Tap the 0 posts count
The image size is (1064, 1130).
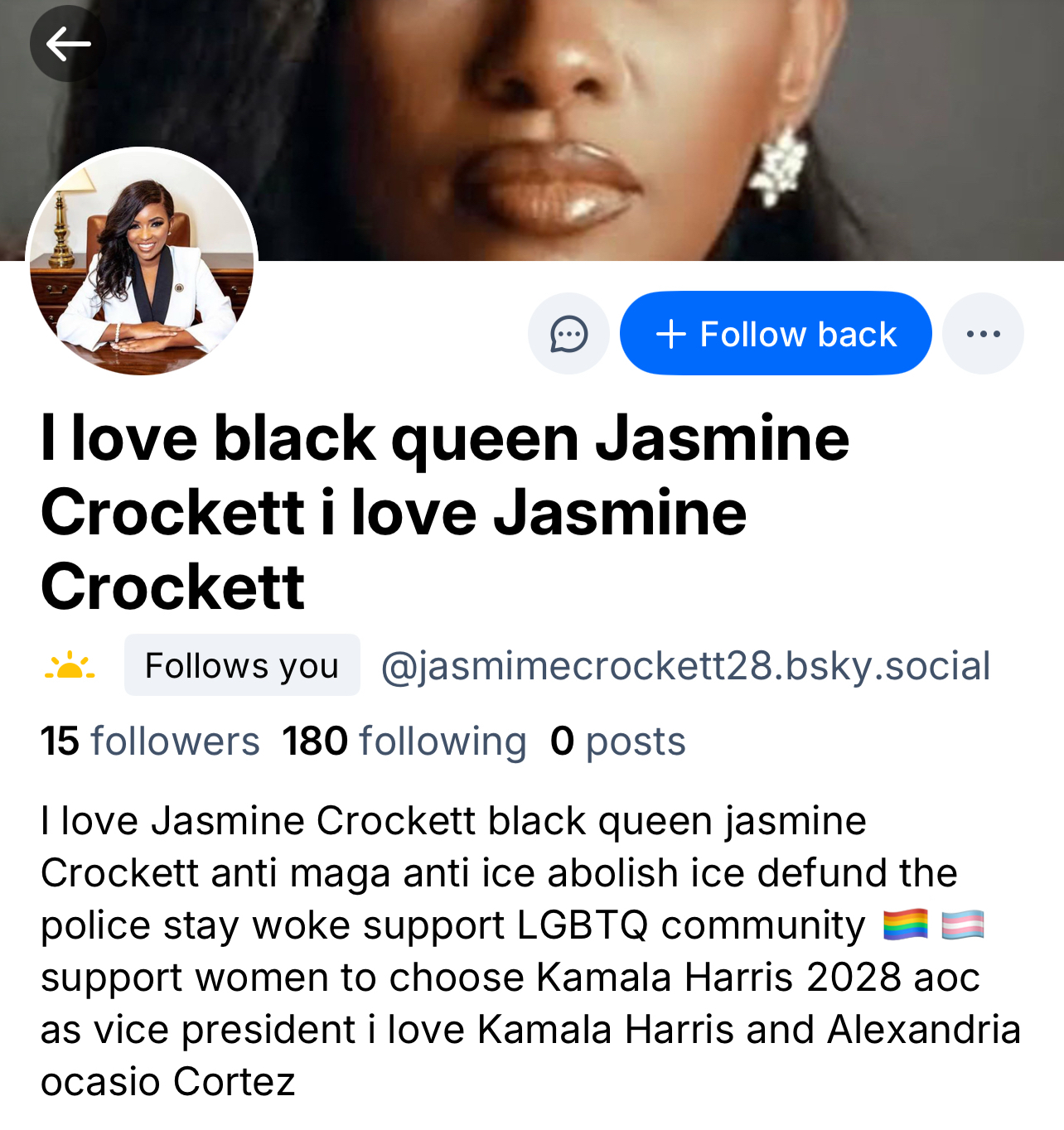click(618, 741)
